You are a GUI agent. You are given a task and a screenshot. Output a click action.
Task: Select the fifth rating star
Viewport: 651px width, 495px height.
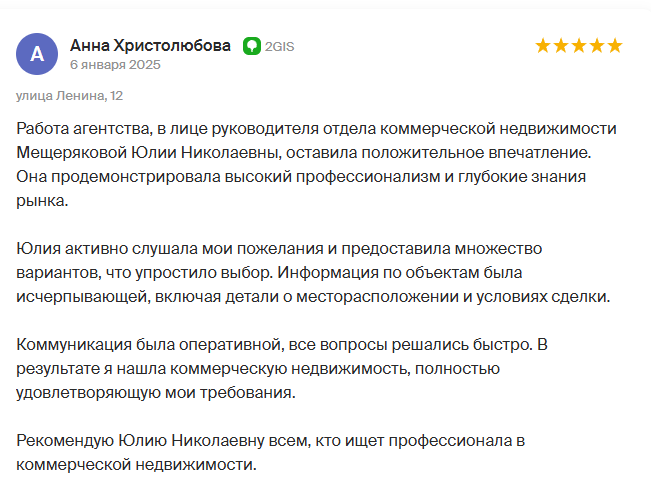tap(615, 46)
